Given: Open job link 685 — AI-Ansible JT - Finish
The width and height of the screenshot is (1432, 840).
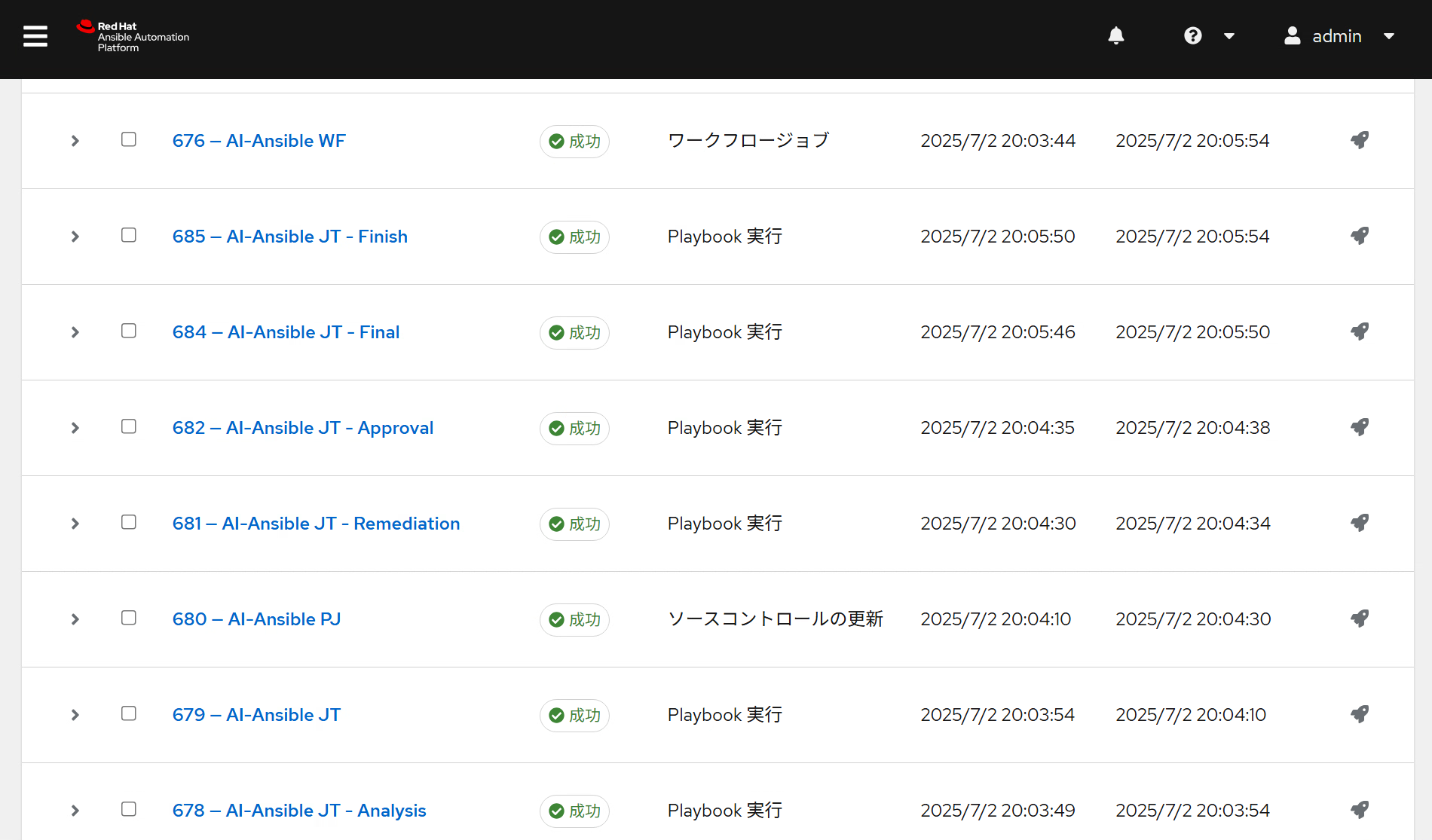Looking at the screenshot, I should tap(290, 237).
